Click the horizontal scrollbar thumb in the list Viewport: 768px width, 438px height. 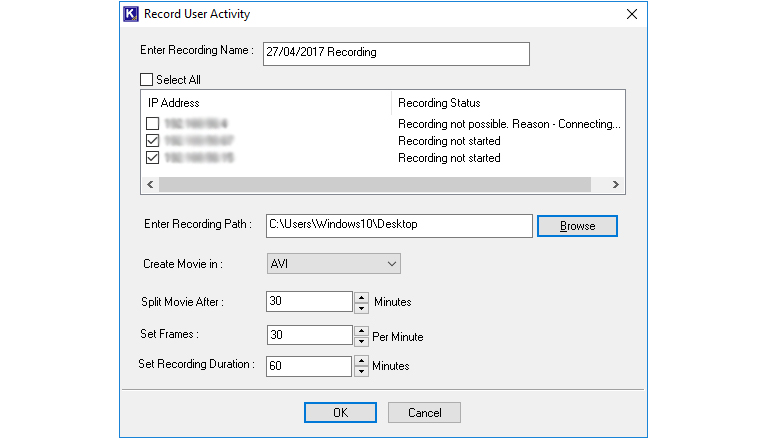(375, 185)
